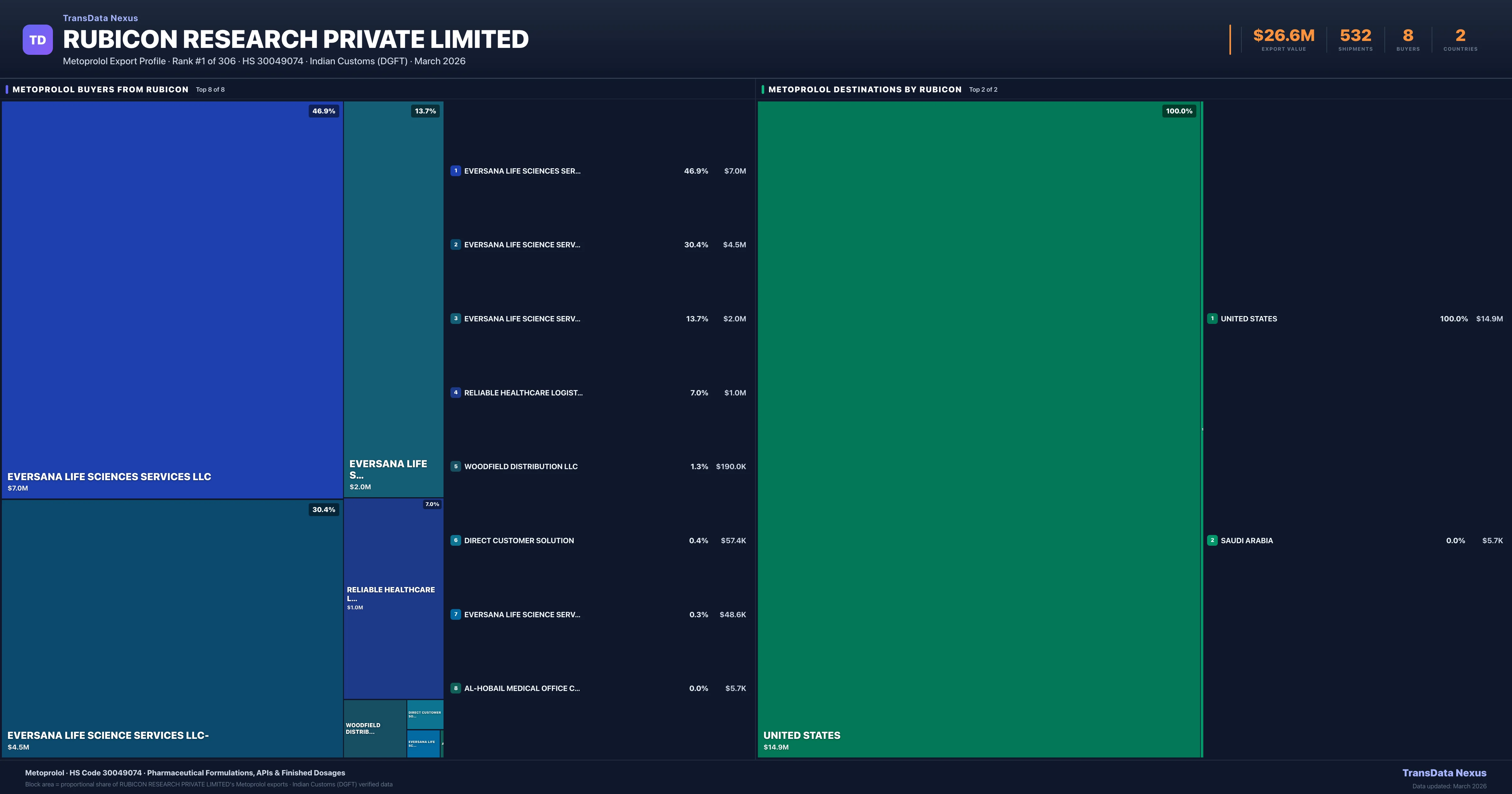Select the 46.9% Eversana treemap block
Viewport: 1512px width, 794px height.
point(172,300)
